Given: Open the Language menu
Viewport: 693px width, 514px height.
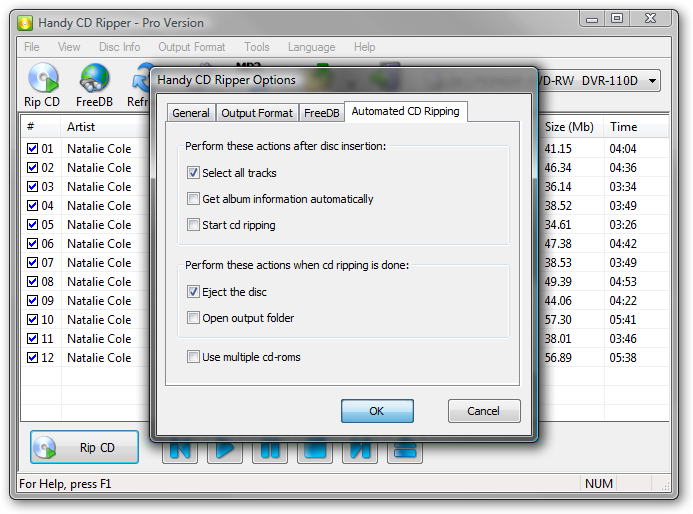Looking at the screenshot, I should tap(312, 47).
